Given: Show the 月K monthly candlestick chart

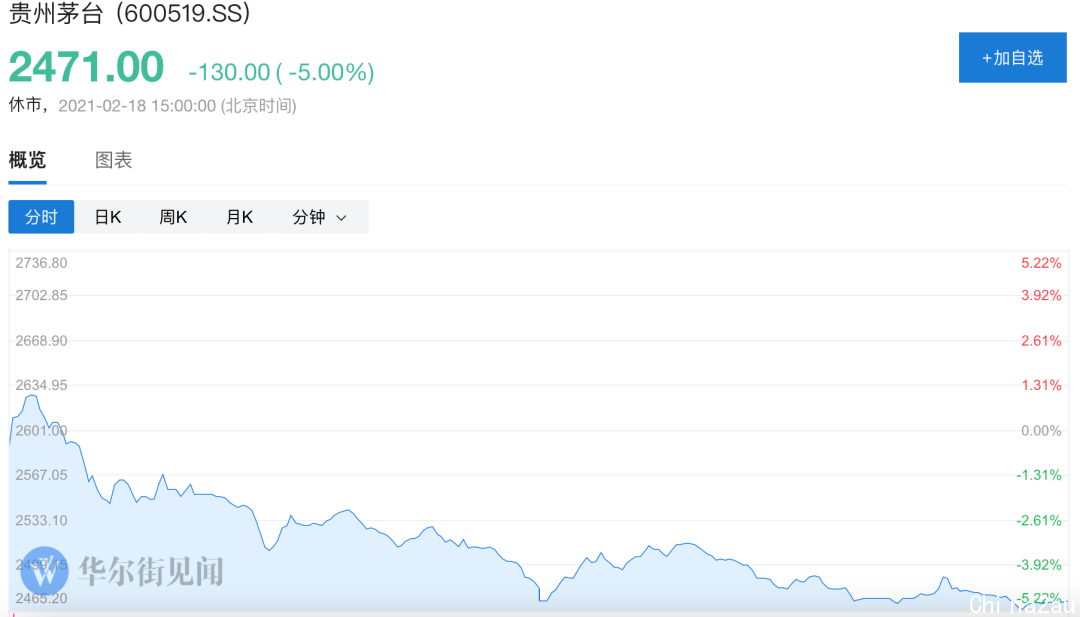Looking at the screenshot, I should click(x=239, y=217).
